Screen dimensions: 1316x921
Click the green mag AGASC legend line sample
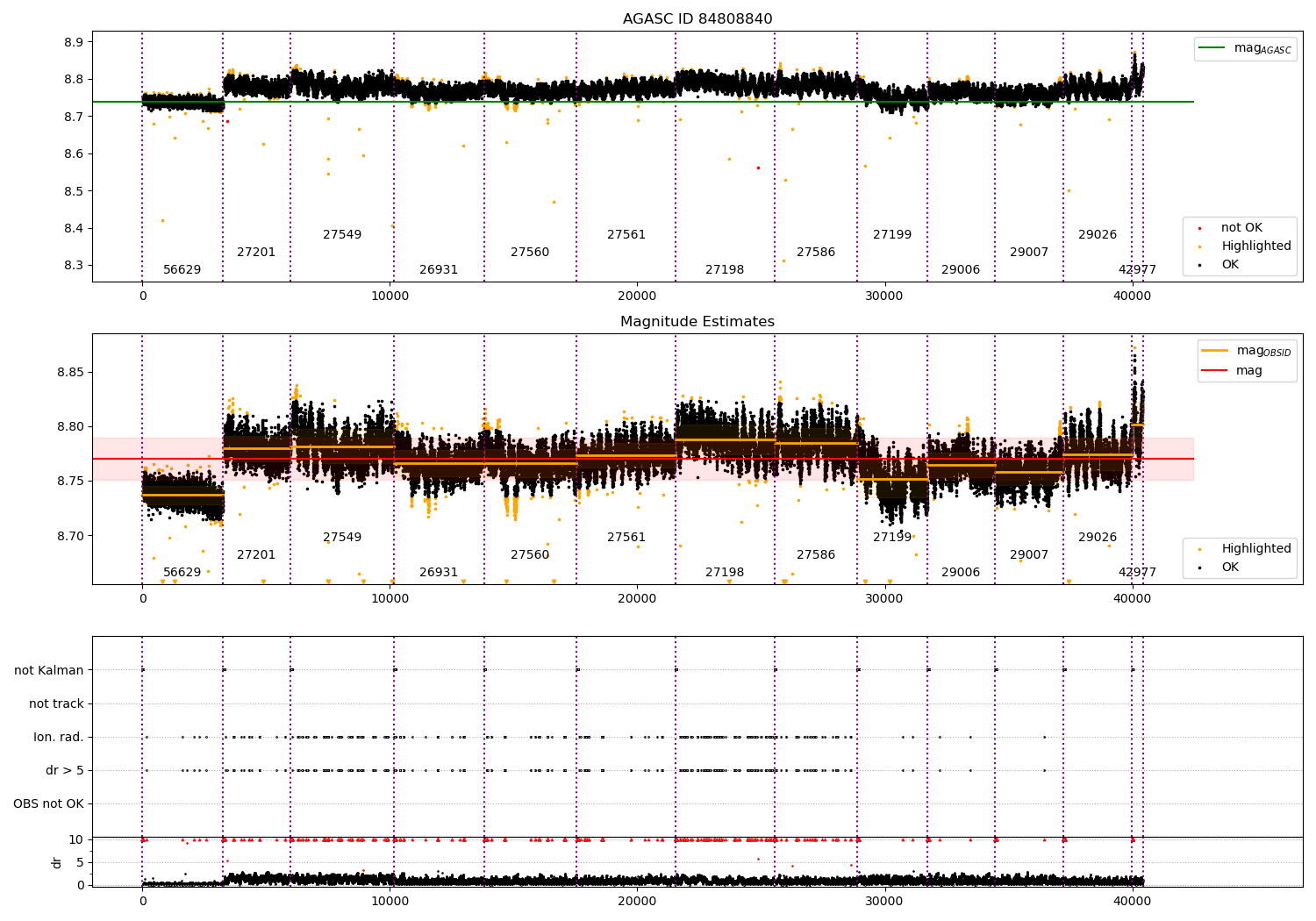[x=1212, y=48]
